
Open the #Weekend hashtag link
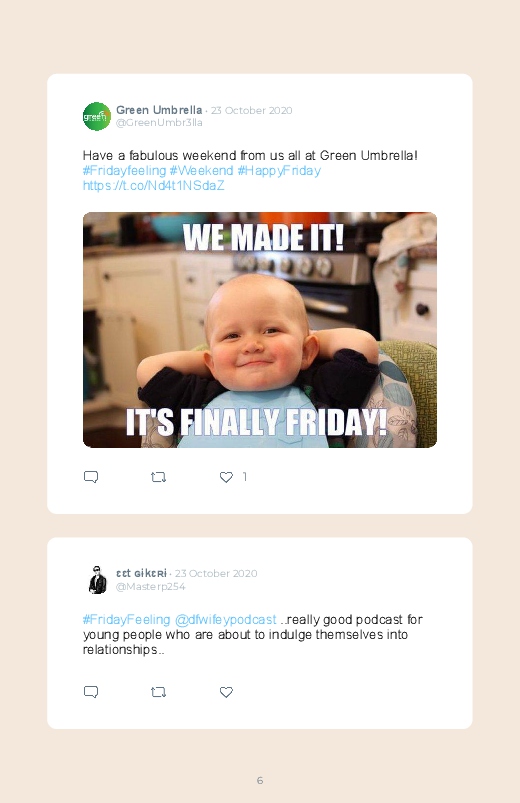tap(201, 171)
